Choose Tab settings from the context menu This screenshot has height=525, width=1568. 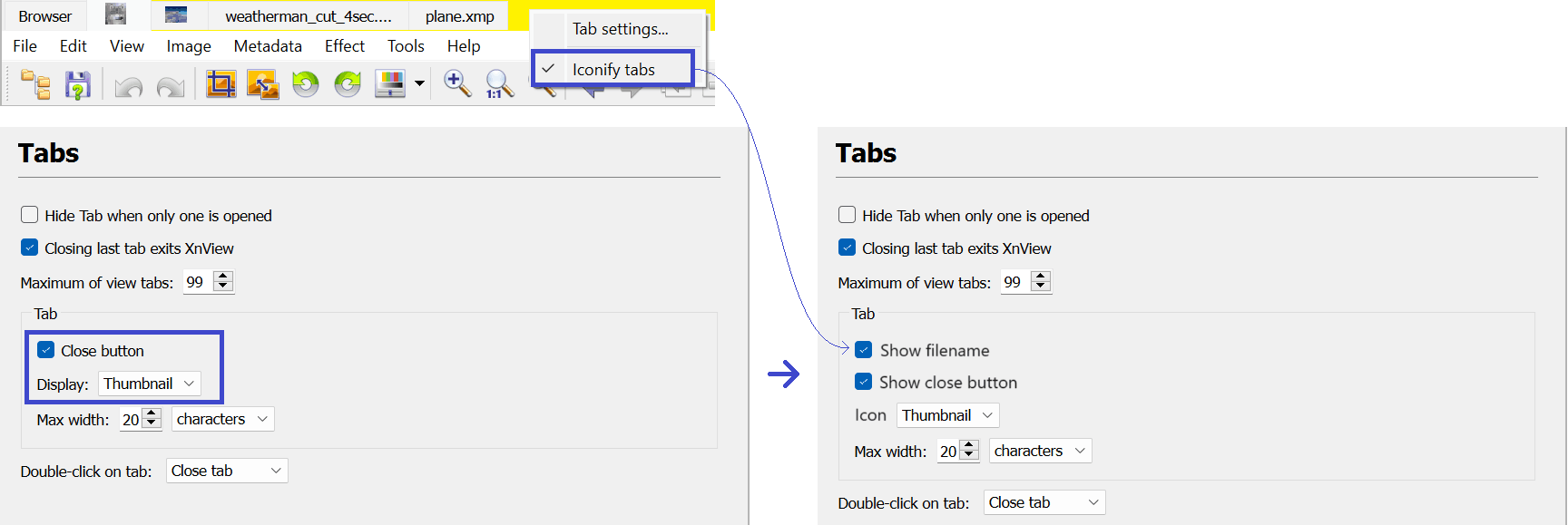(620, 29)
